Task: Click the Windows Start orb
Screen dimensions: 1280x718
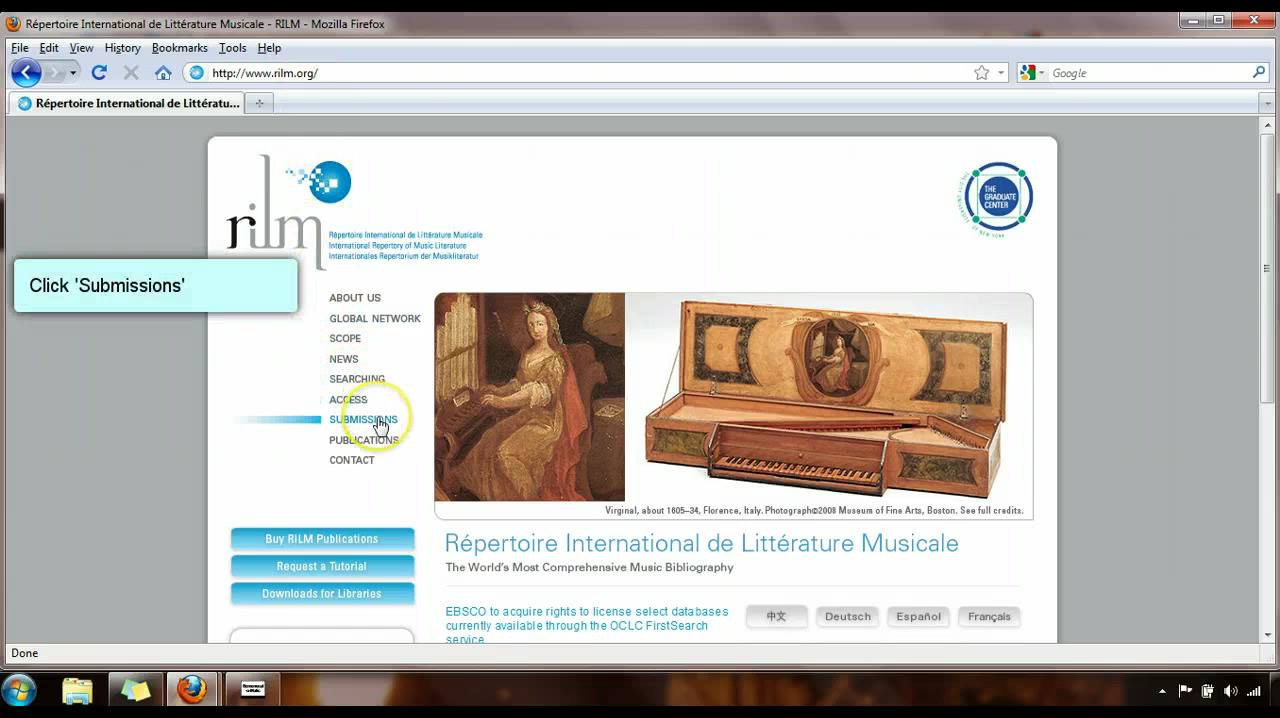Action: tap(19, 690)
